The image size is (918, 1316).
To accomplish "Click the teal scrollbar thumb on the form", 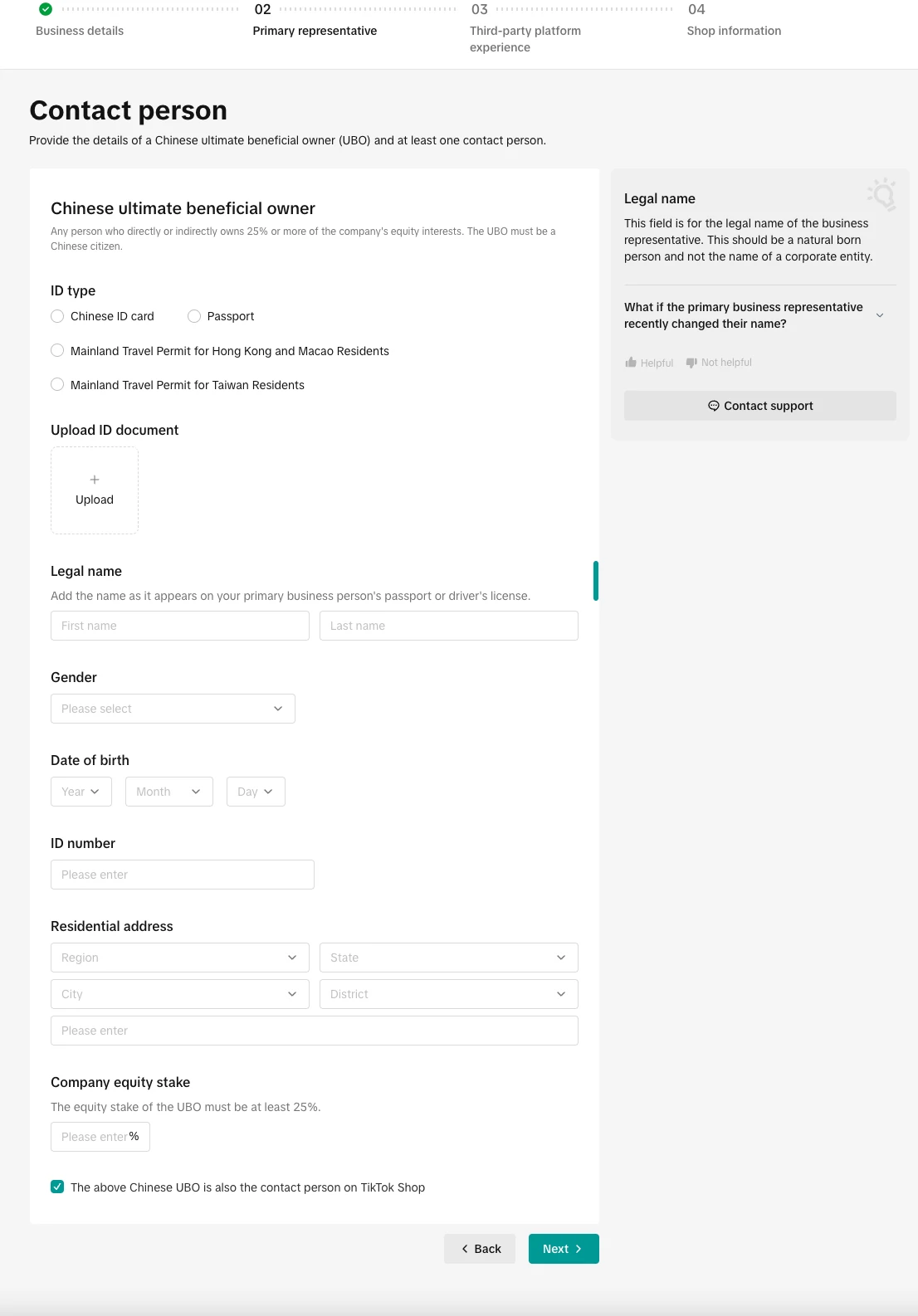I will 596,581.
